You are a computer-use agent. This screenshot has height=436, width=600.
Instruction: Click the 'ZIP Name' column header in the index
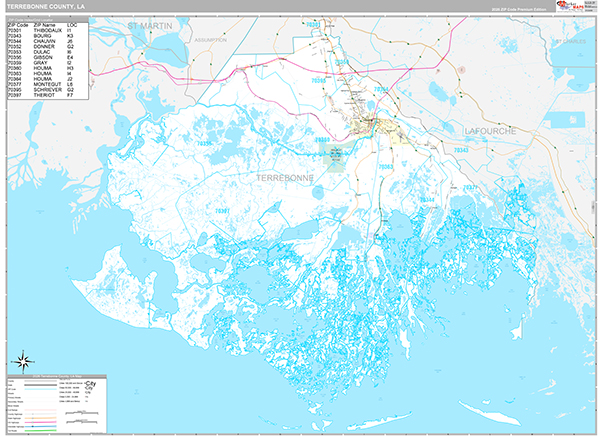click(44, 25)
